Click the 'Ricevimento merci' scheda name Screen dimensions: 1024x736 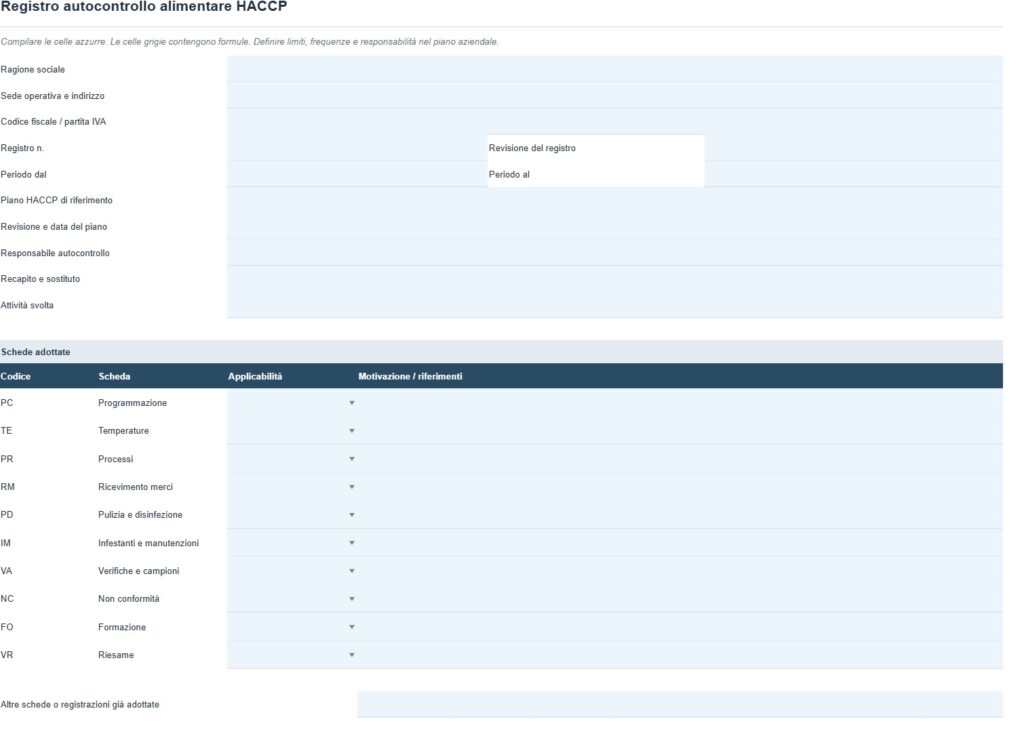tap(135, 487)
